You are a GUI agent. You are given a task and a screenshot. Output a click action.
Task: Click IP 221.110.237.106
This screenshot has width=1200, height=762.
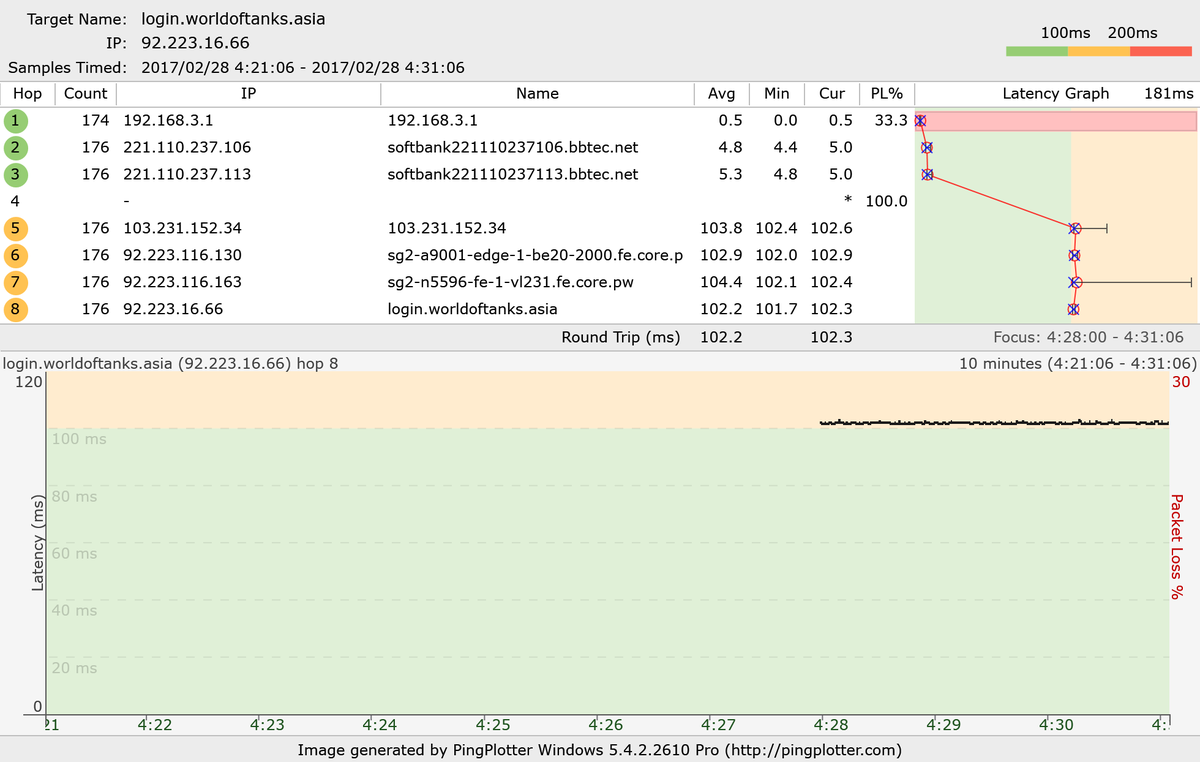[187, 148]
